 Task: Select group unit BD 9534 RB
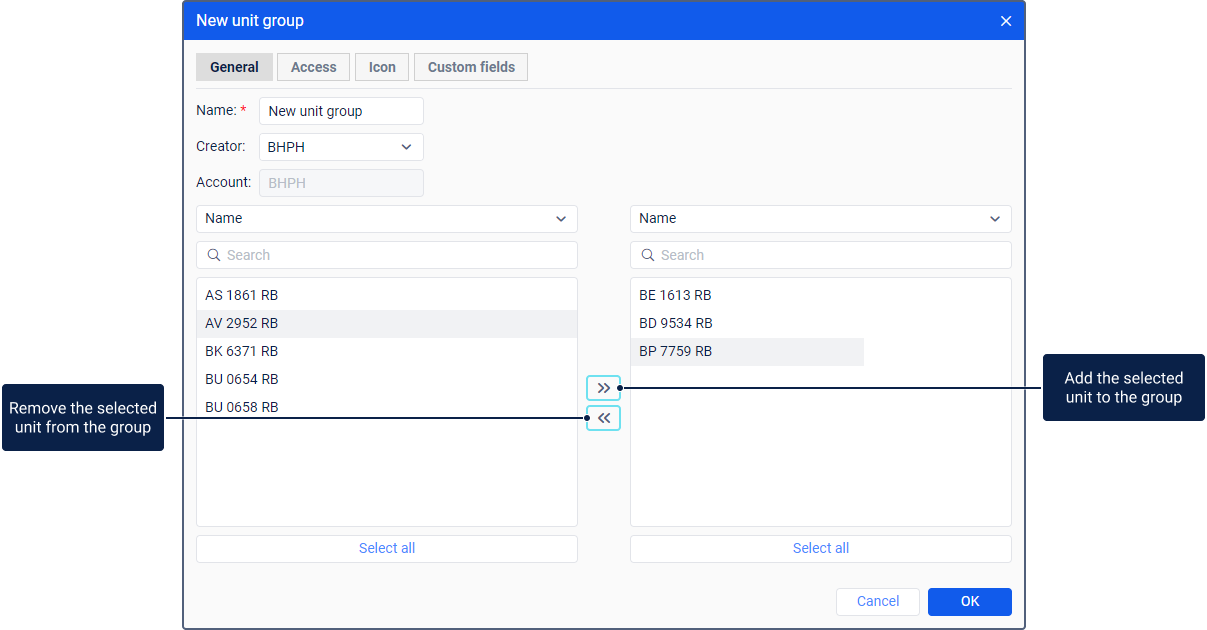747,324
